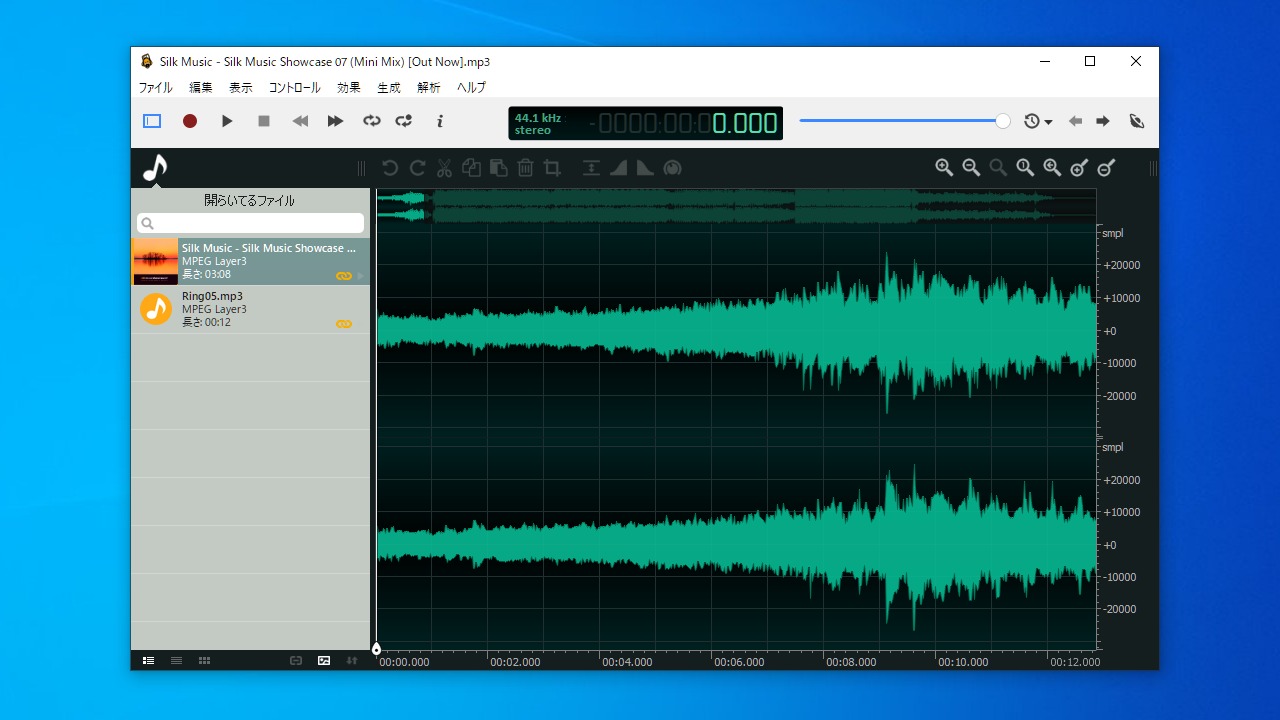Screen dimensions: 1280x720
Task: Click the Fast Forward button
Action: (336, 121)
